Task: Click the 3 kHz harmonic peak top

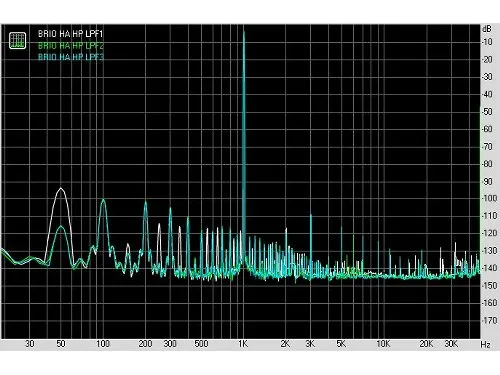Action: pos(311,215)
